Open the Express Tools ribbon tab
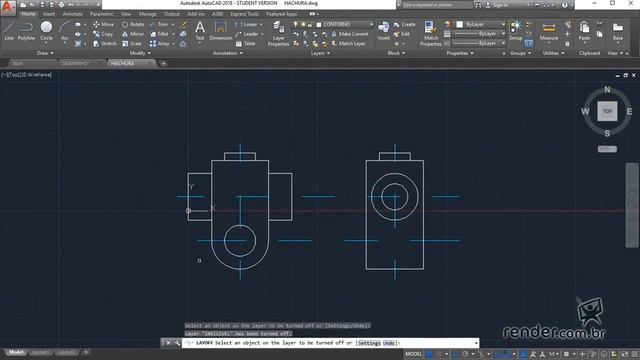640x360 pixels. [x=244, y=14]
